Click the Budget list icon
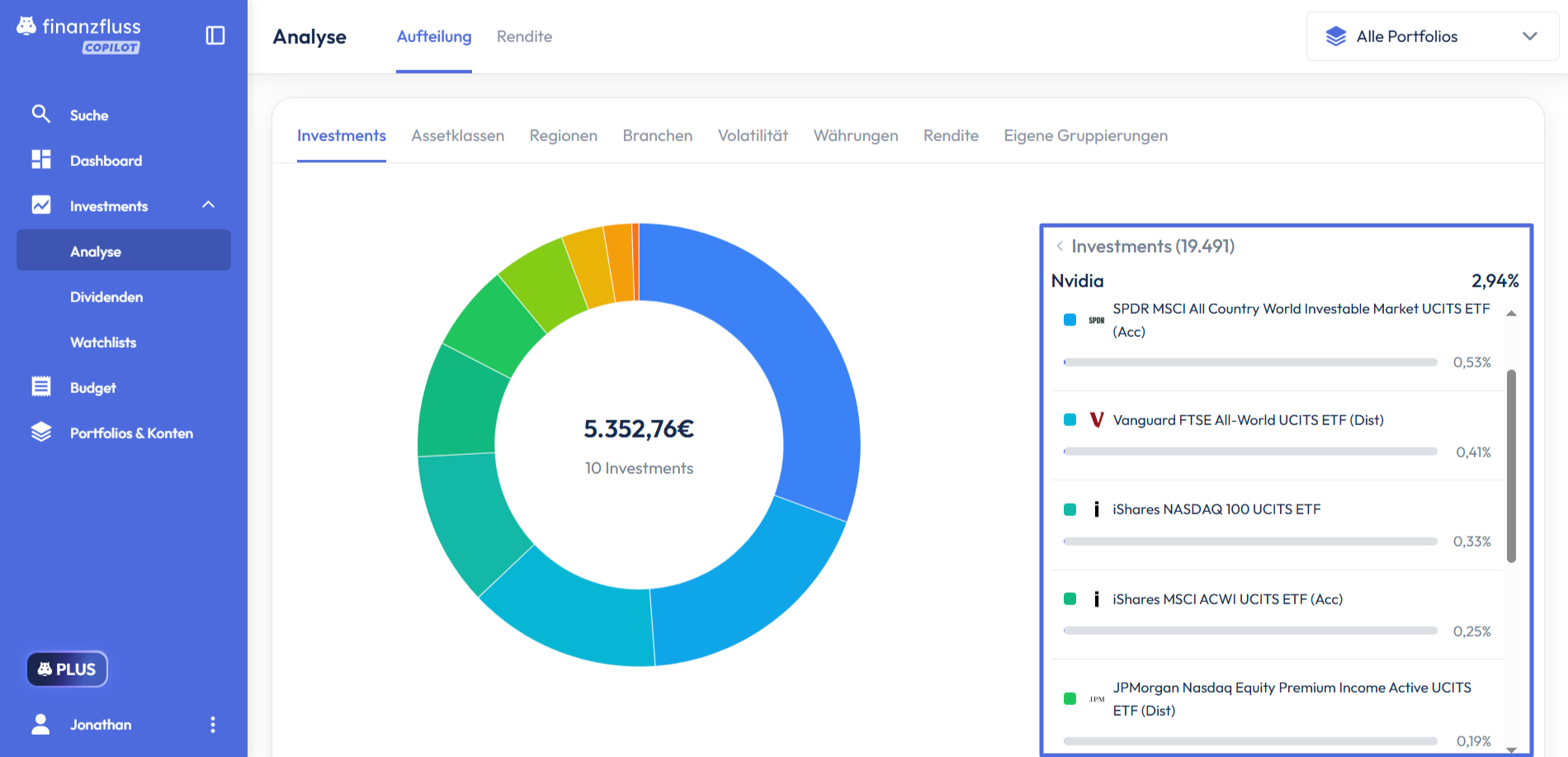1568x757 pixels. (40, 386)
